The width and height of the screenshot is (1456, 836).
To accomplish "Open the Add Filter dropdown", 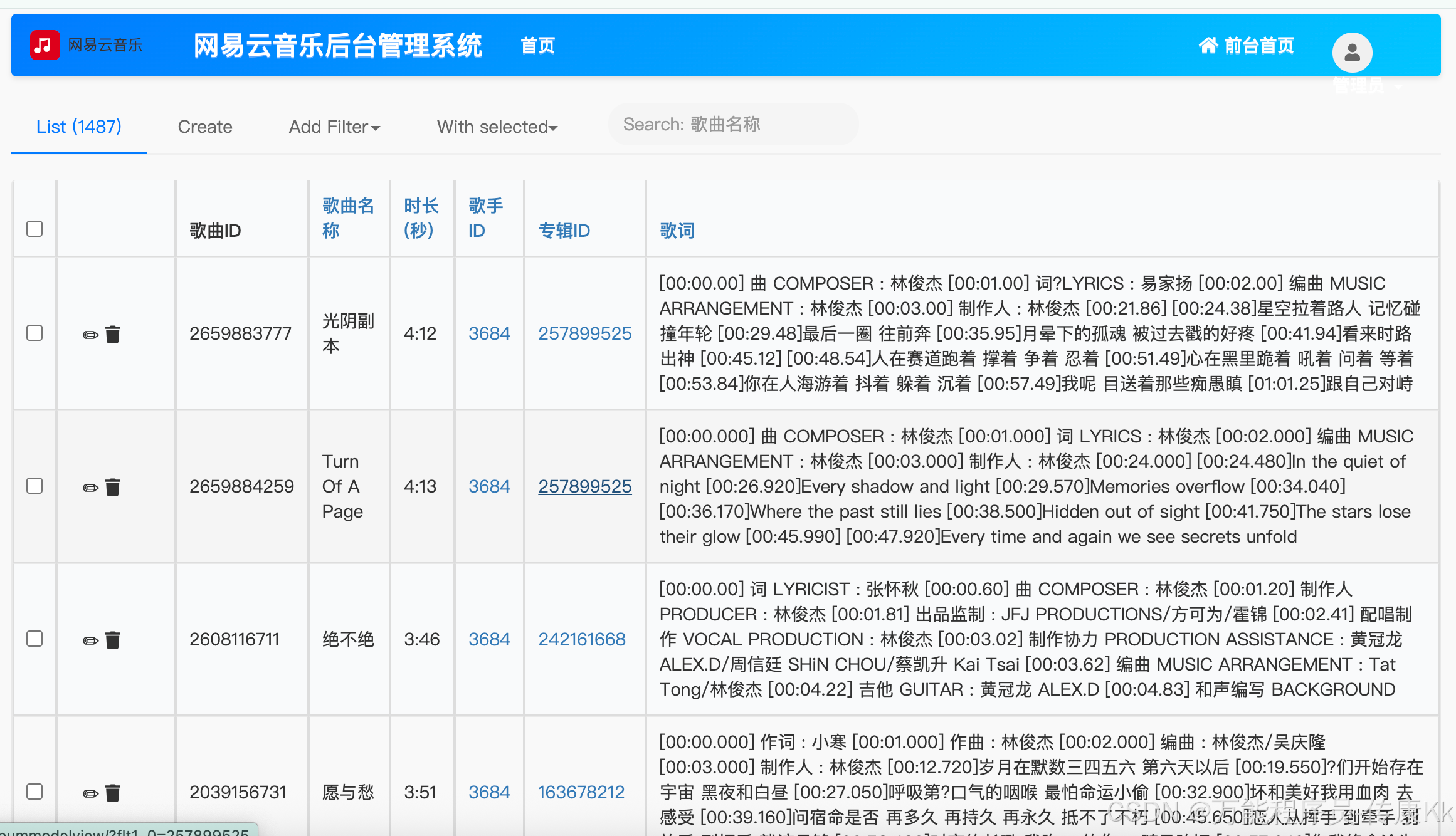I will [x=334, y=127].
